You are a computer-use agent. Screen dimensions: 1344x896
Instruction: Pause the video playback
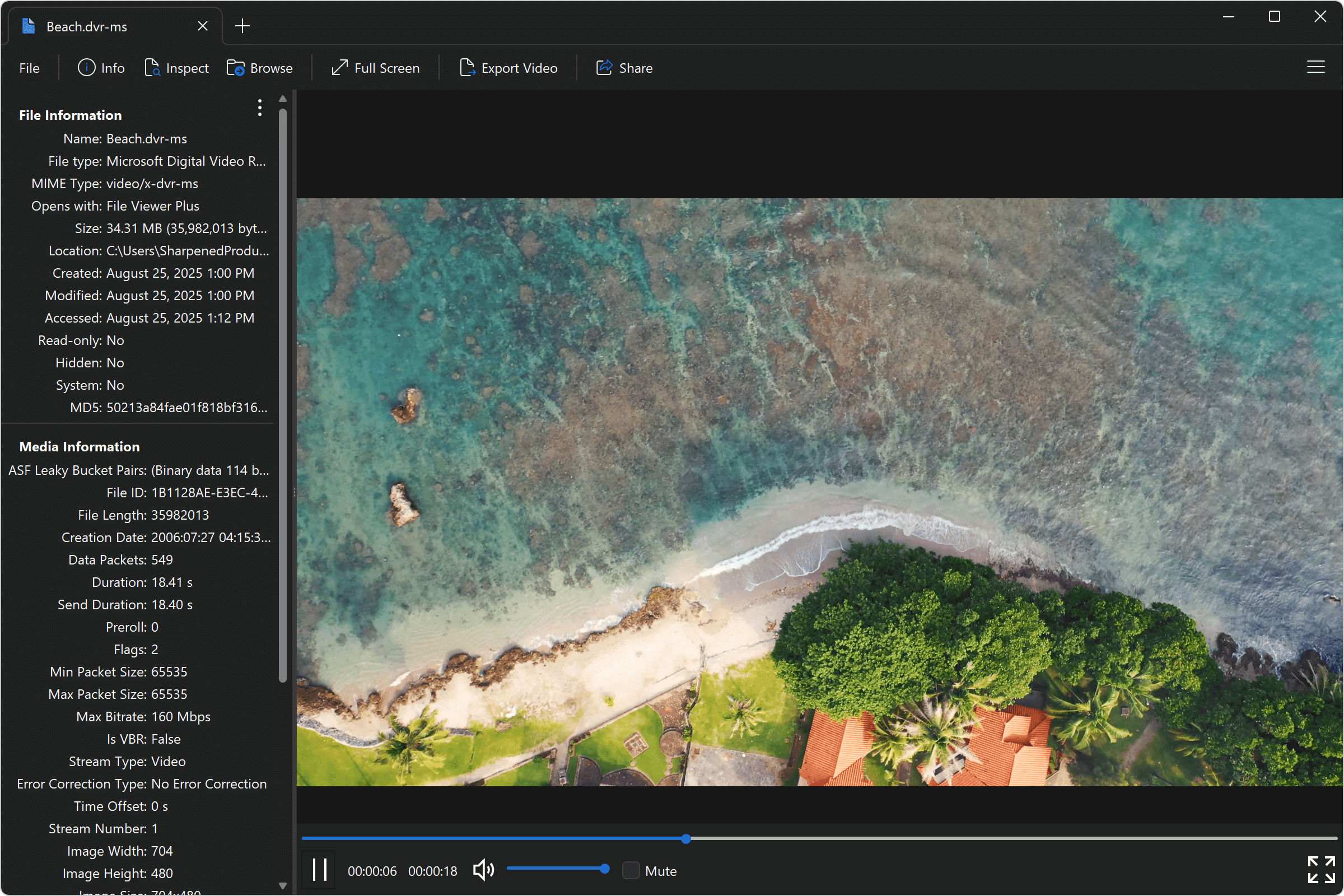click(x=319, y=869)
